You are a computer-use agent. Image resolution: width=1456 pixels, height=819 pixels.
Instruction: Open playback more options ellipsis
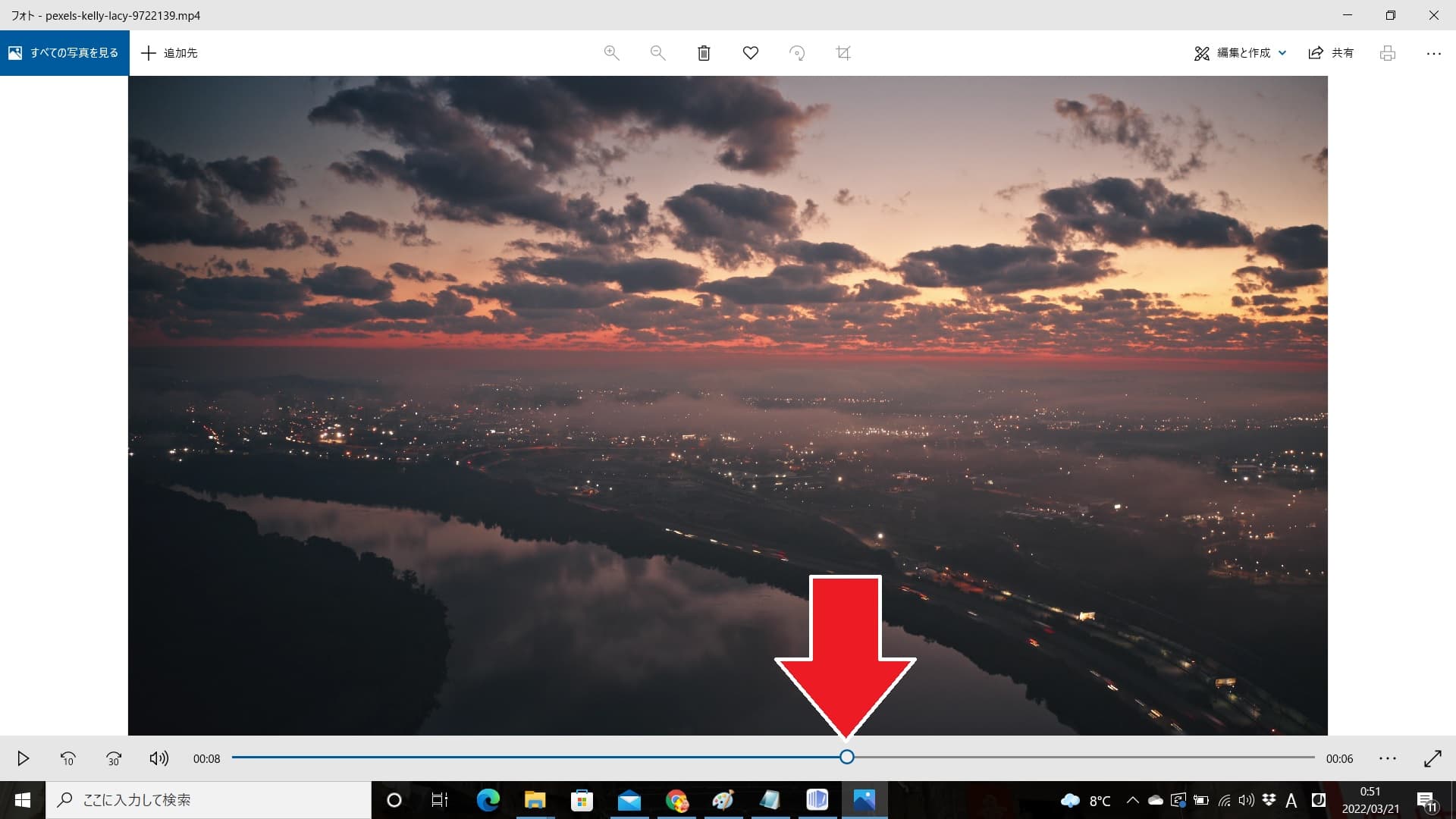coord(1387,758)
